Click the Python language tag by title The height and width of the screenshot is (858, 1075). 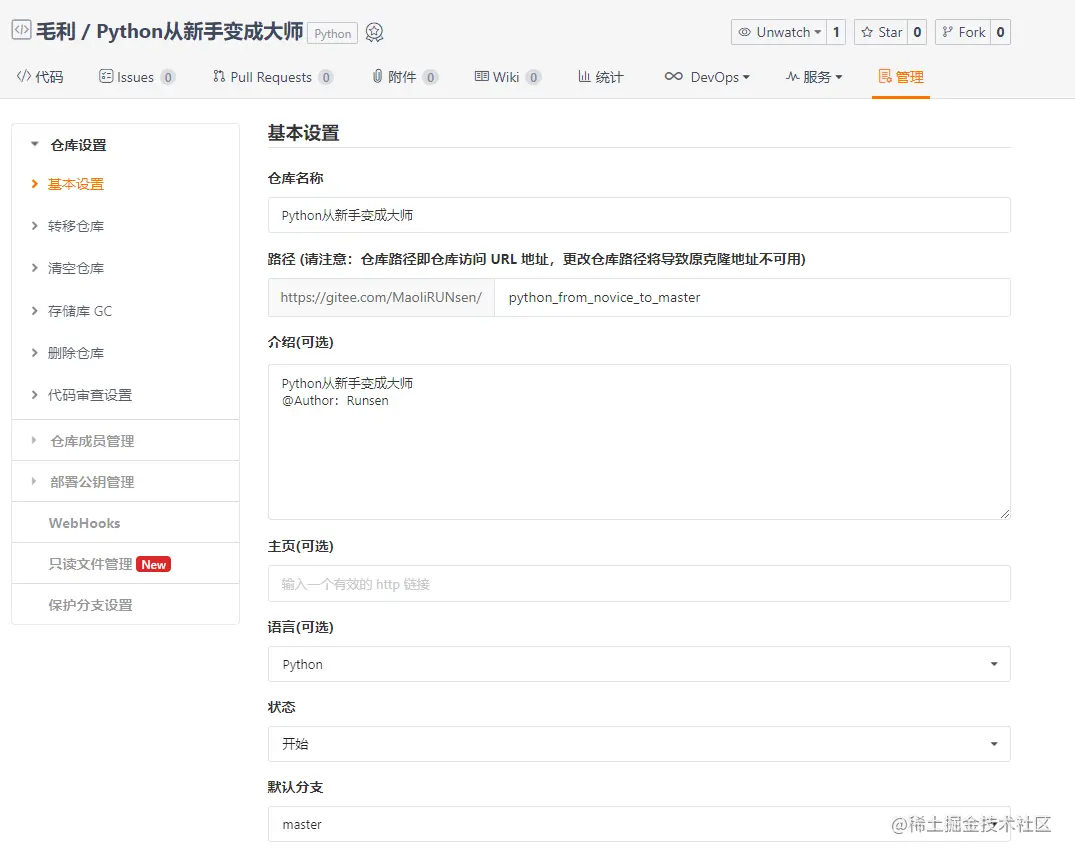pyautogui.click(x=333, y=34)
